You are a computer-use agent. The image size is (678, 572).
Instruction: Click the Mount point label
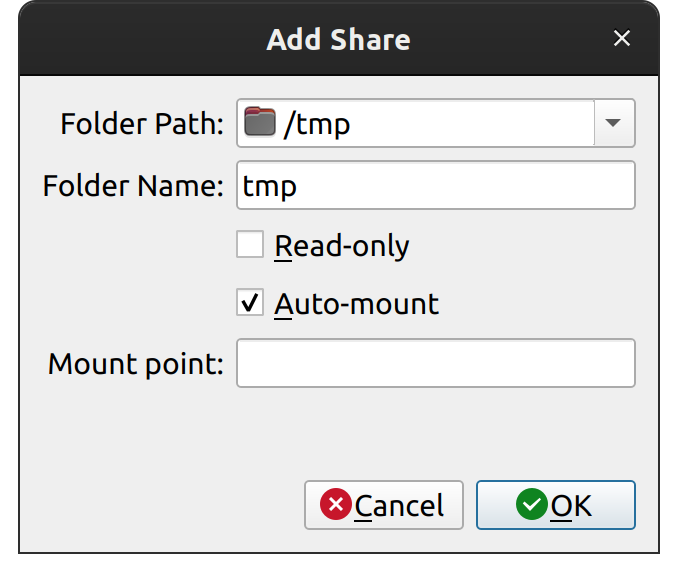coord(136,363)
